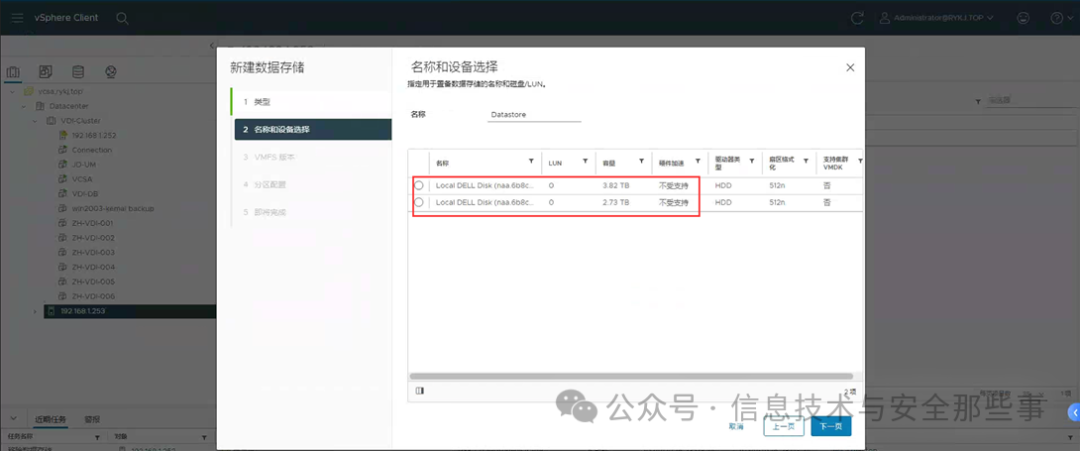The height and width of the screenshot is (451, 1080).
Task: Open the help question mark menu
Action: [x=1059, y=18]
